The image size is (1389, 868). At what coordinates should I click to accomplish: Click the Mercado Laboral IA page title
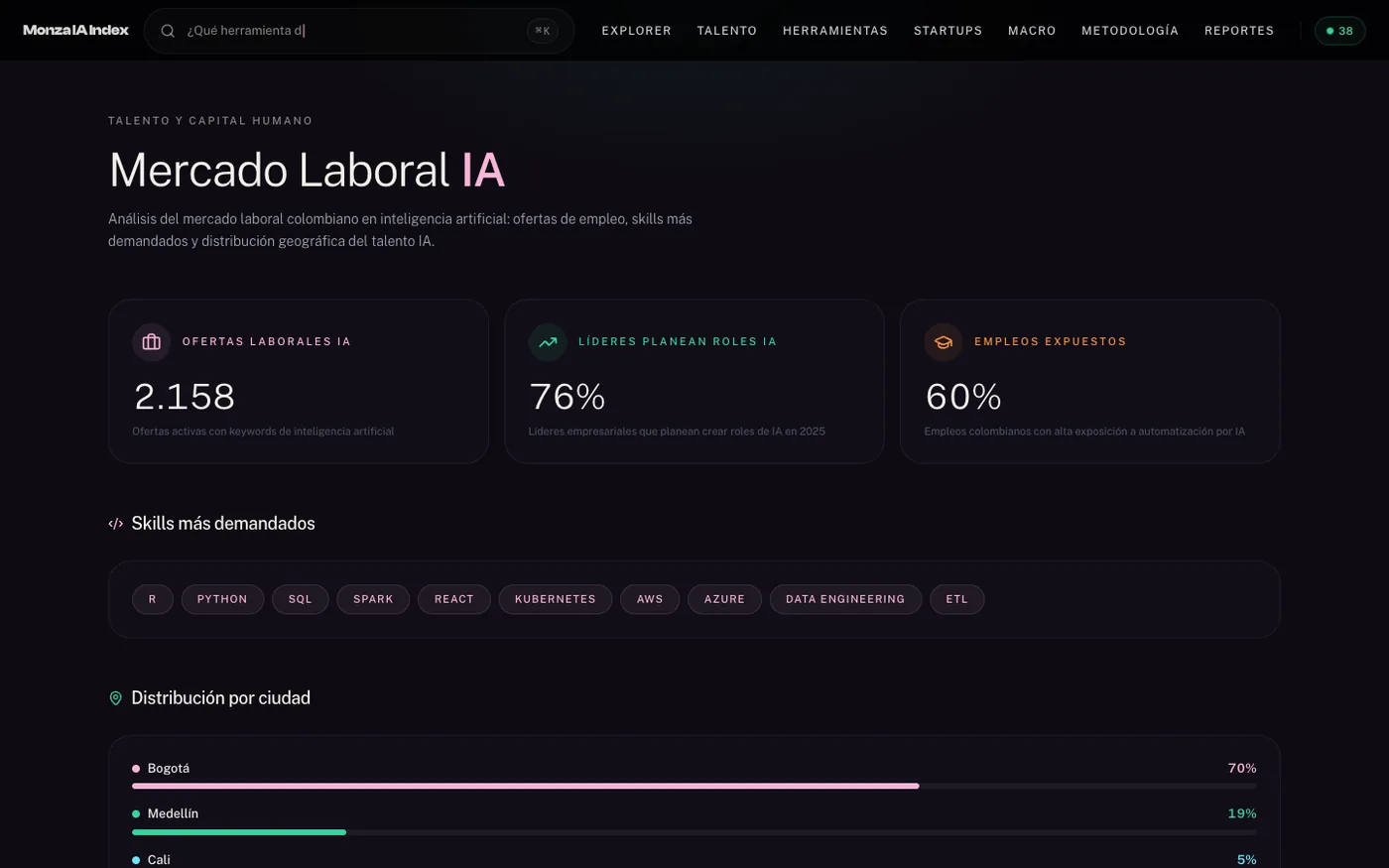tap(307, 170)
